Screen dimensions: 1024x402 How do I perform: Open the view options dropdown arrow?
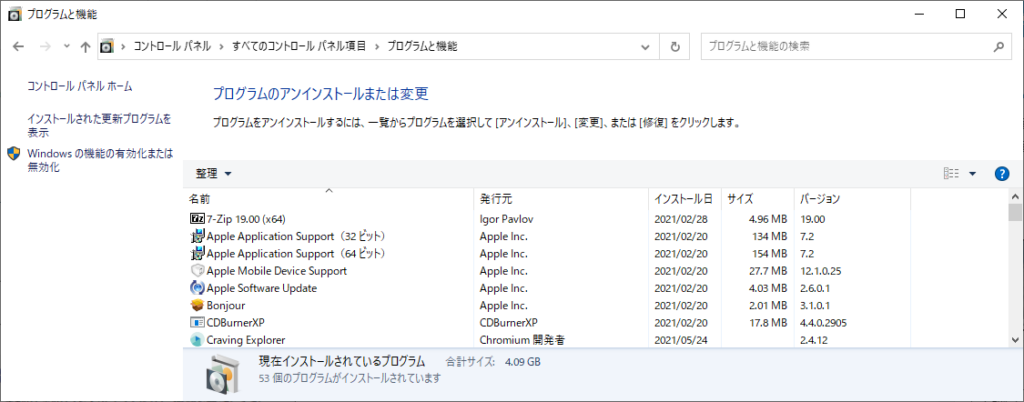click(972, 174)
